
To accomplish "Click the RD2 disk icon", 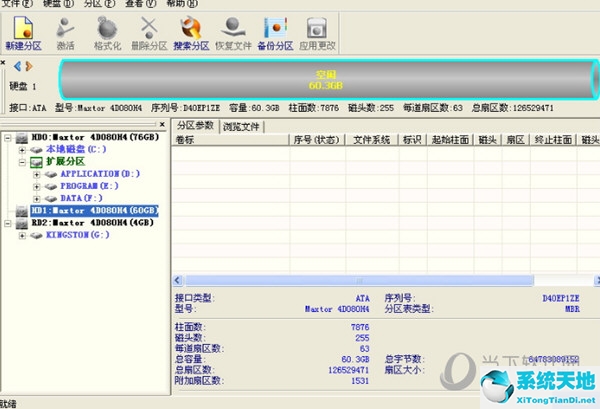I will (x=22, y=223).
